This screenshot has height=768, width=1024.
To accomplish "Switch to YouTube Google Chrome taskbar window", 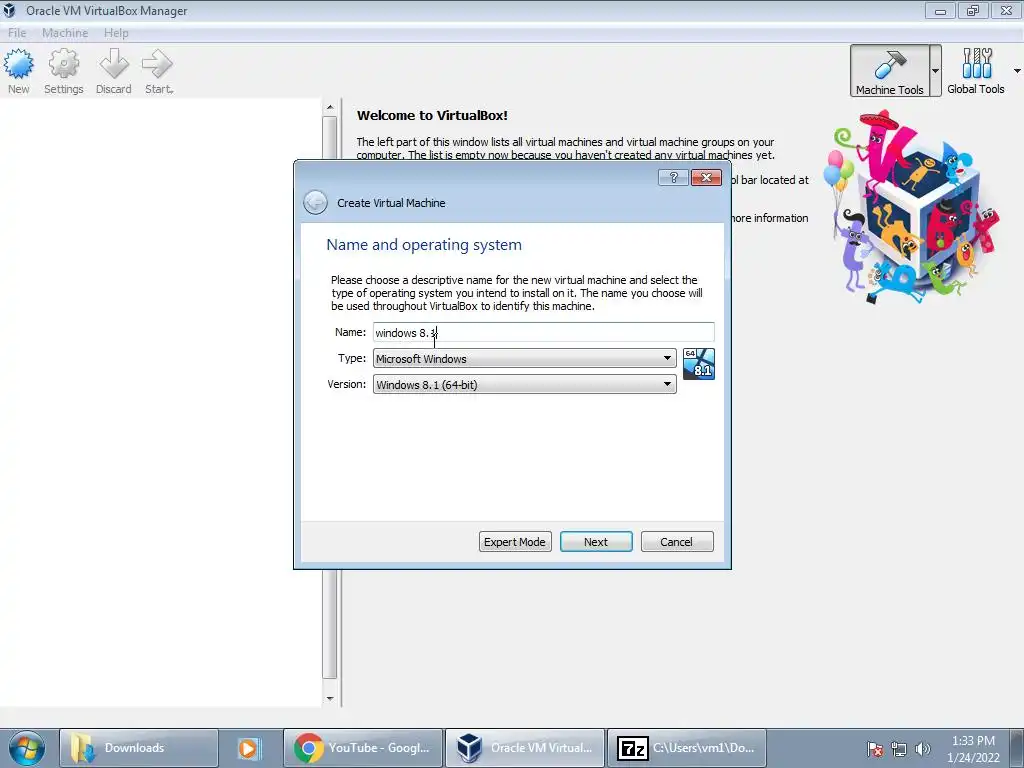I will (363, 748).
